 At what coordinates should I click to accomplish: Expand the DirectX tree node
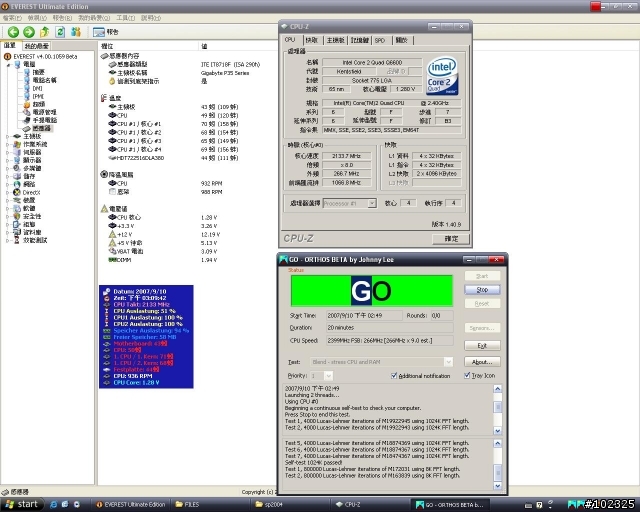pyautogui.click(x=7, y=192)
